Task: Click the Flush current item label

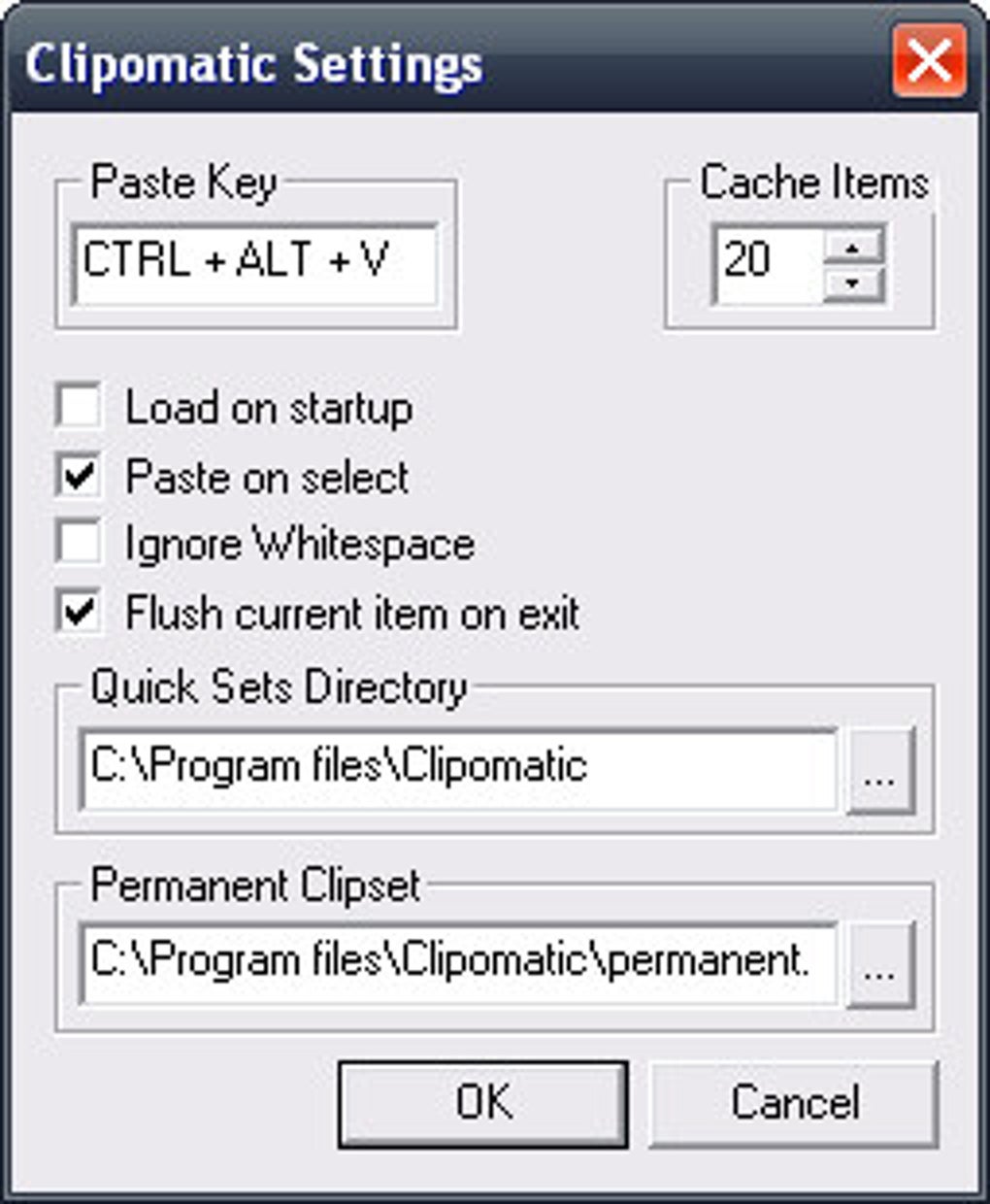Action: pos(352,614)
